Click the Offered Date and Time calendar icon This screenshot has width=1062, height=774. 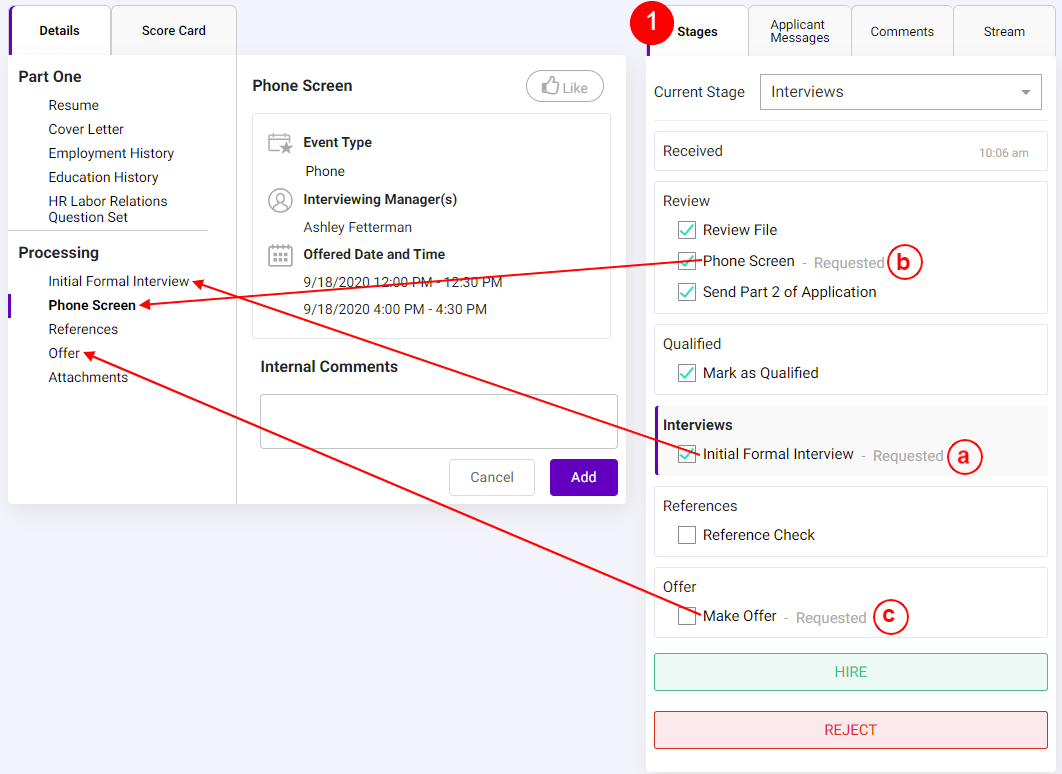point(279,254)
